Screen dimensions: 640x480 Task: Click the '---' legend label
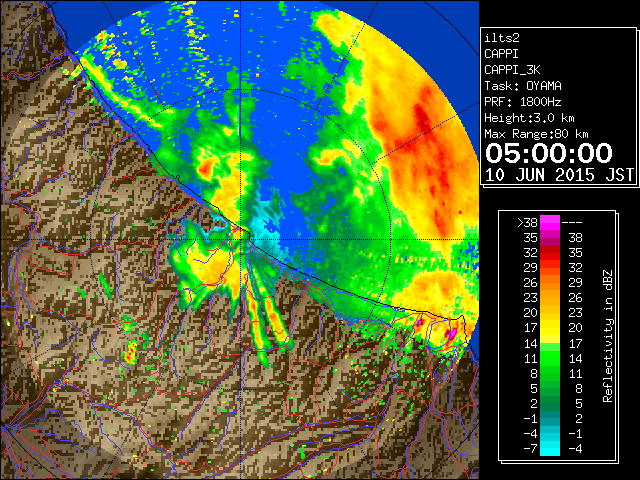[x=572, y=223]
